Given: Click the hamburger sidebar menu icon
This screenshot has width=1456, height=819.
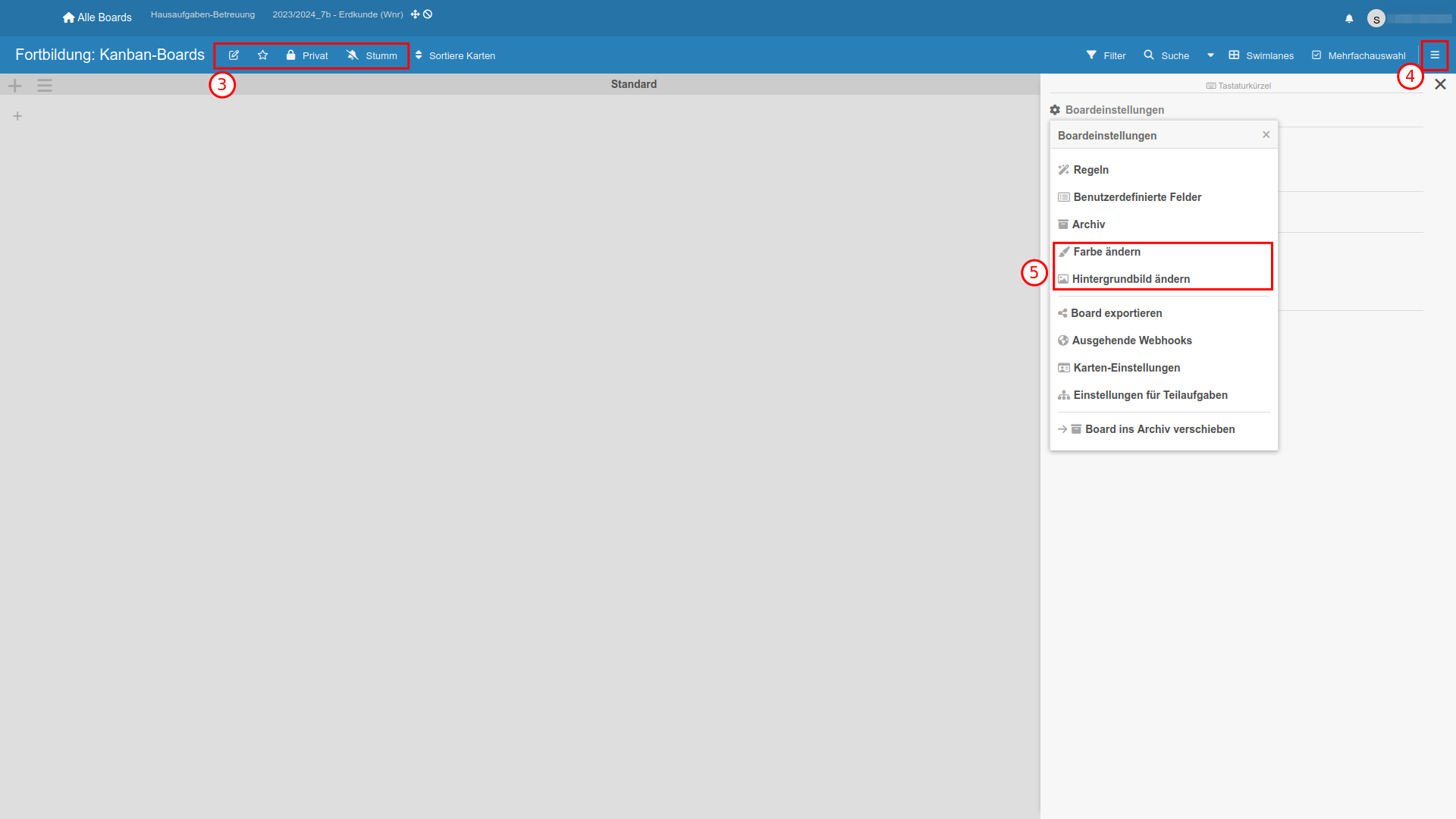Looking at the screenshot, I should click(1435, 55).
